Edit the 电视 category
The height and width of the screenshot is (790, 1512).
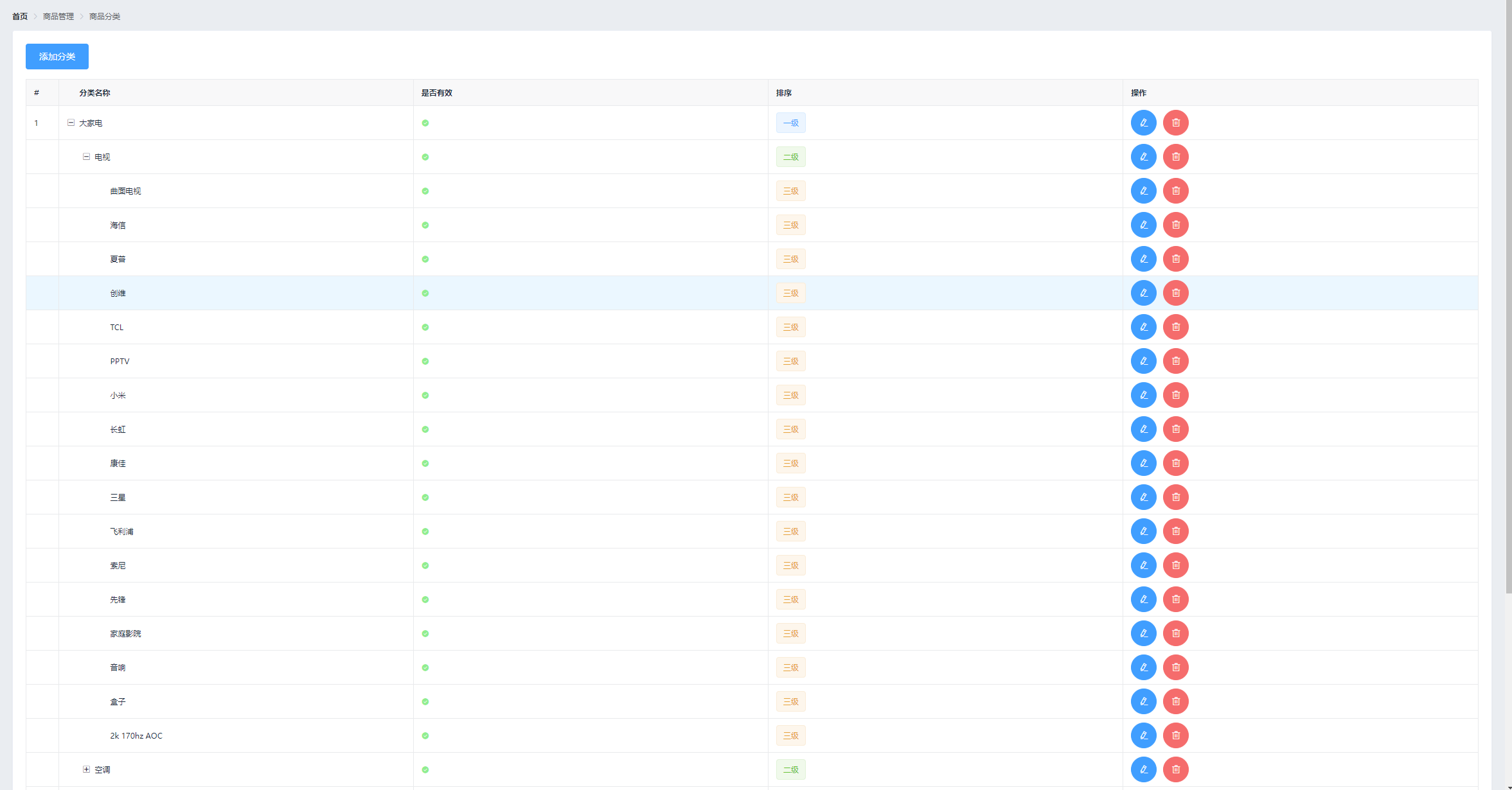(x=1144, y=157)
